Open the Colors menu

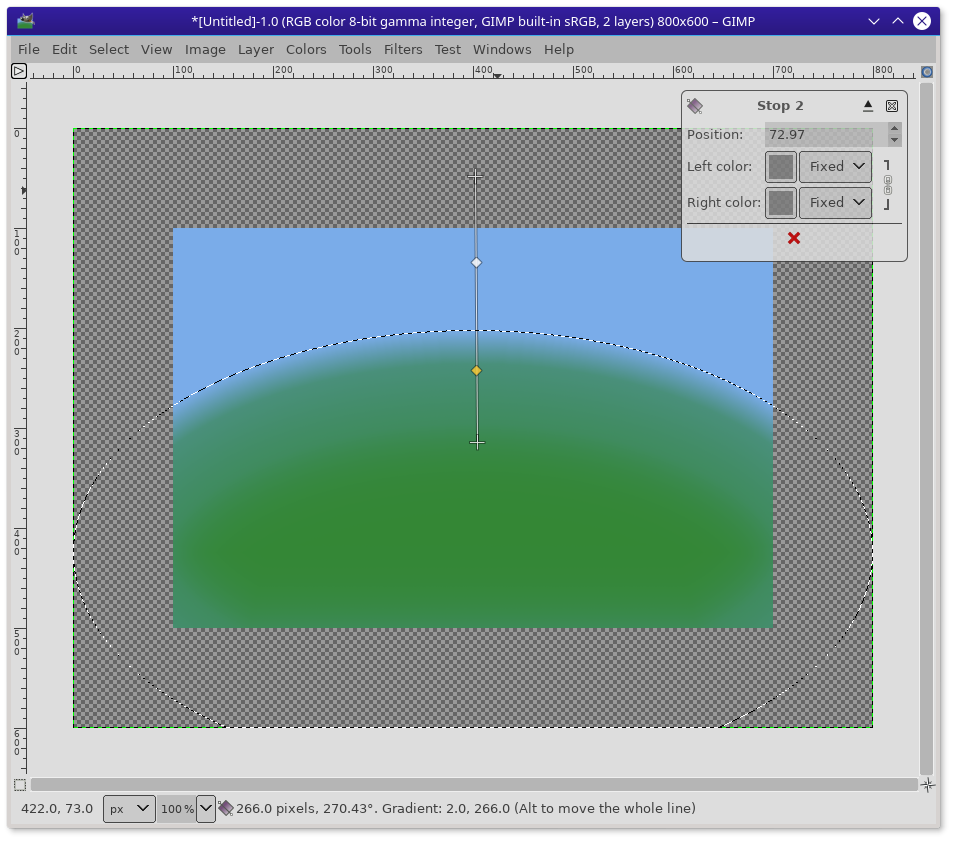(306, 49)
